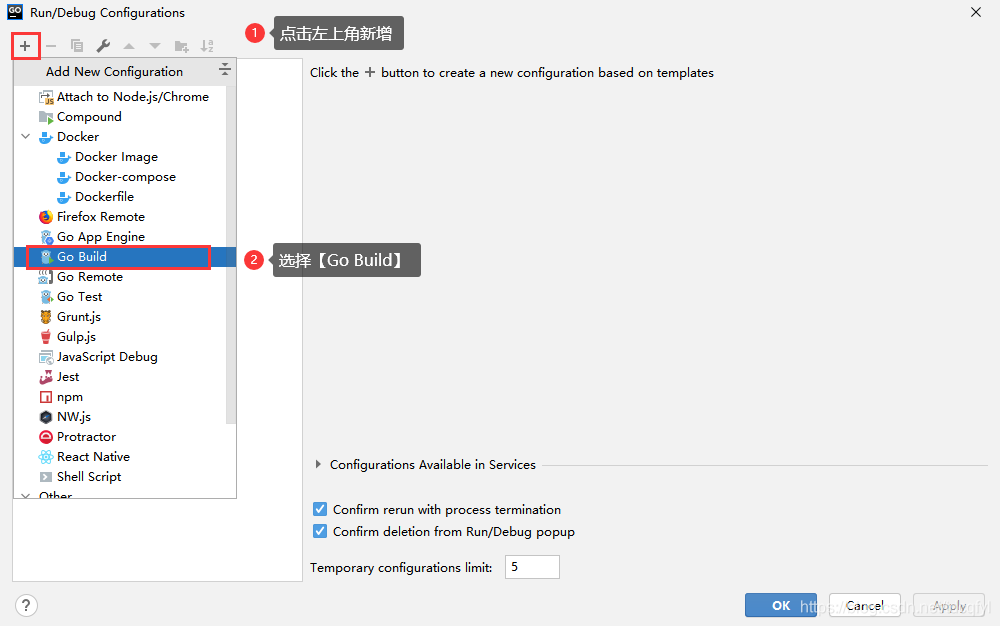Click the Sort Configurations toolbar icon
This screenshot has height=626, width=1000.
pyautogui.click(x=207, y=46)
